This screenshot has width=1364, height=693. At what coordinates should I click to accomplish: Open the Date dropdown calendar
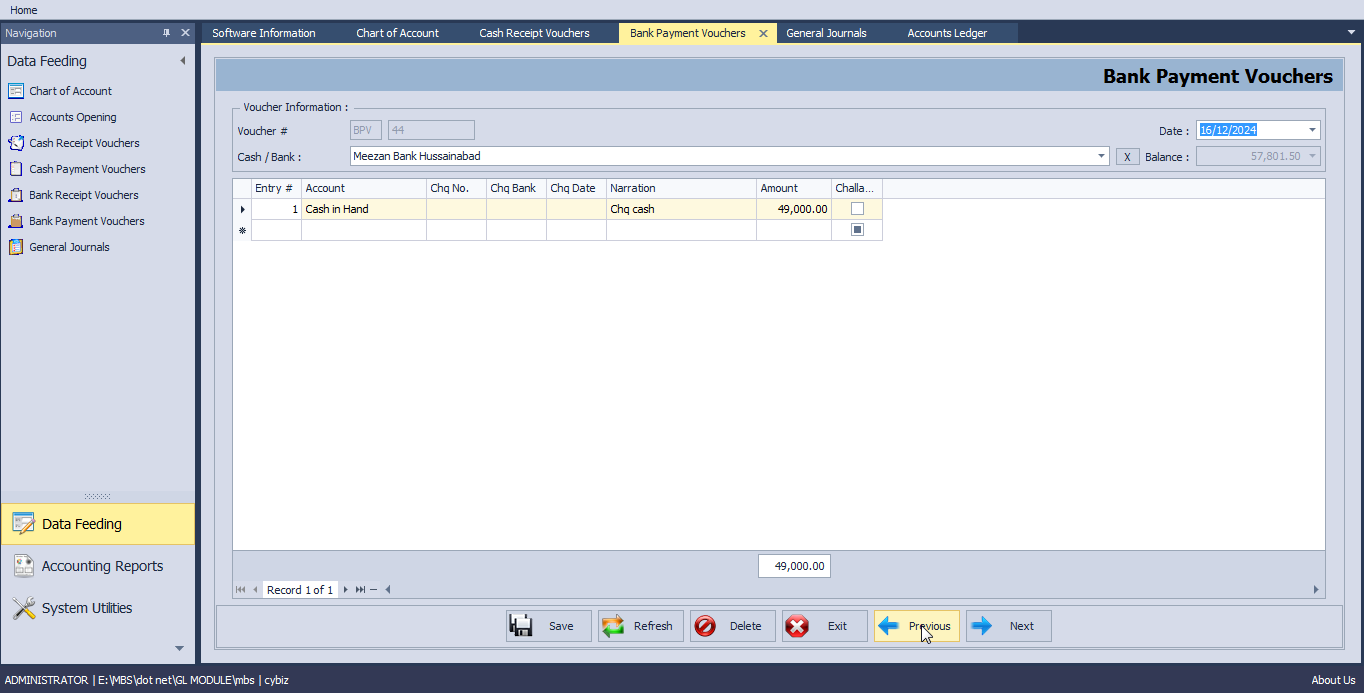point(1312,130)
